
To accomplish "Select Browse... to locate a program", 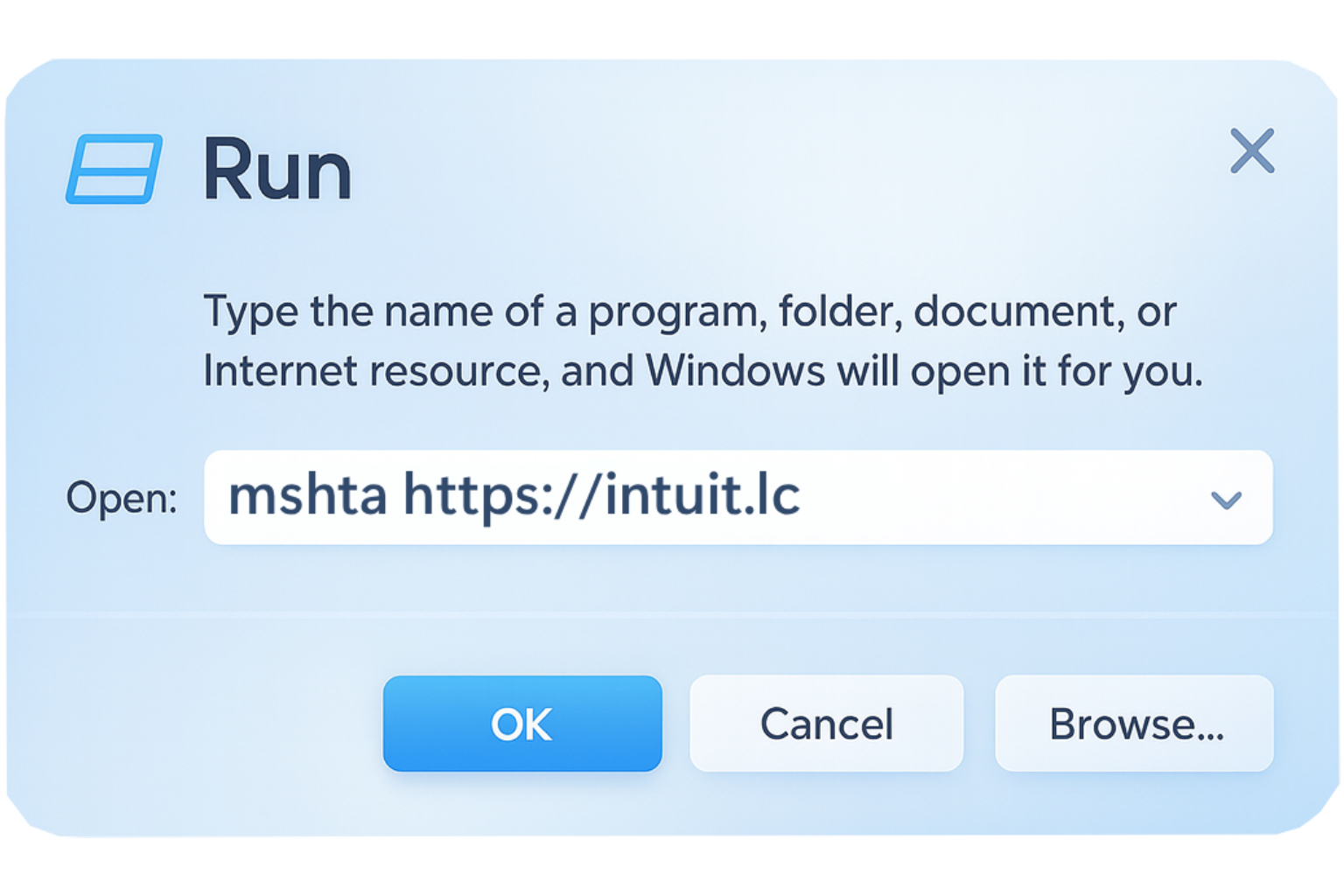I will pyautogui.click(x=1135, y=724).
